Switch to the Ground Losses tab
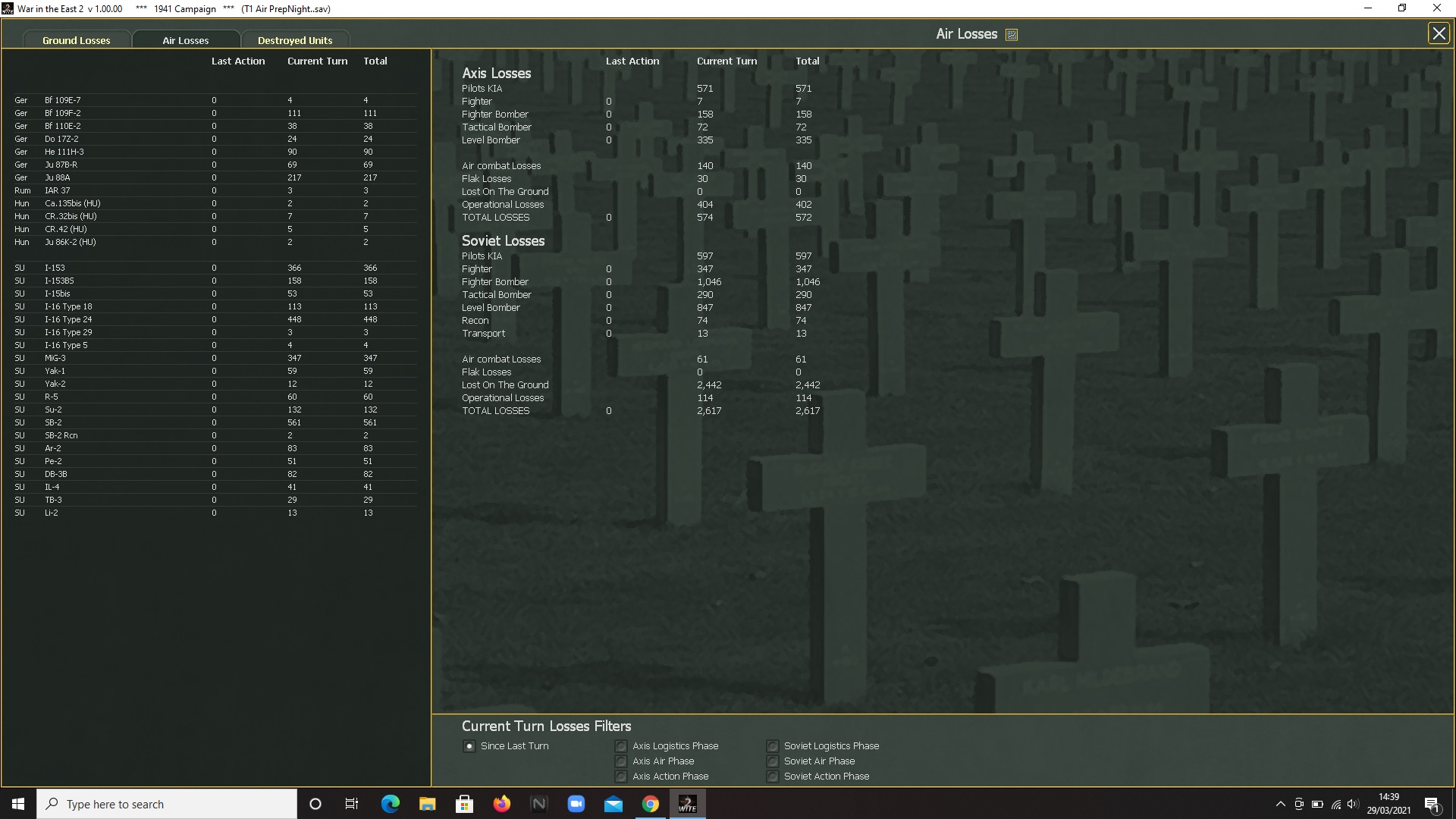This screenshot has width=1456, height=819. click(77, 40)
